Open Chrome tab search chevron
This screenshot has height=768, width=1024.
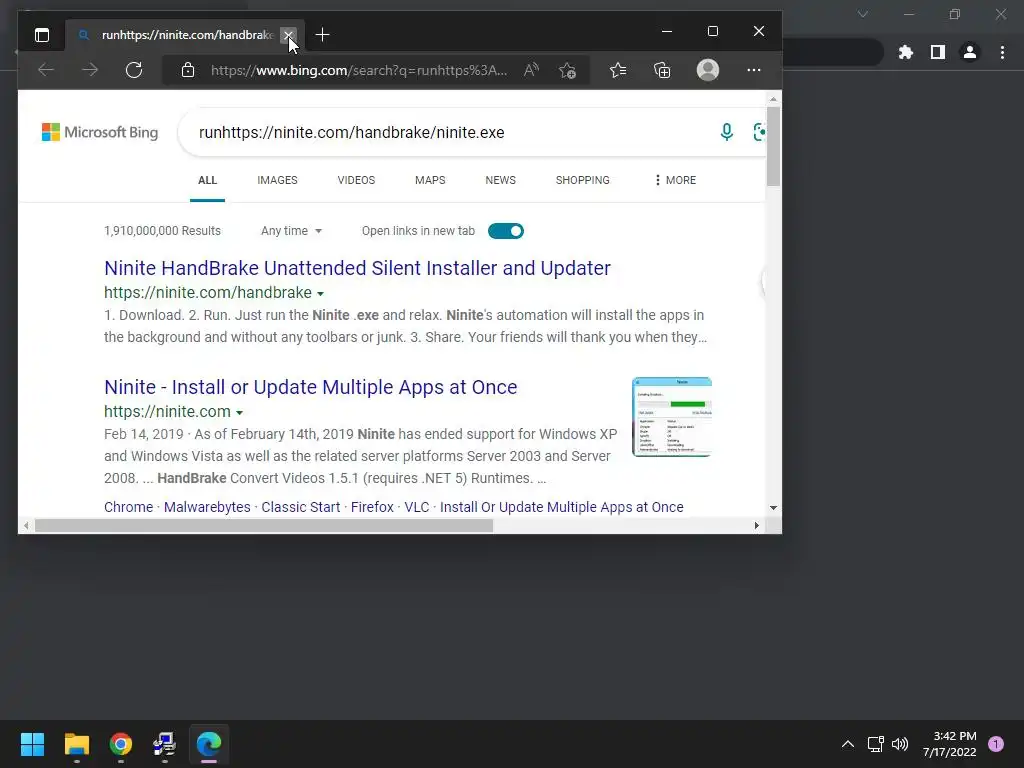863,14
